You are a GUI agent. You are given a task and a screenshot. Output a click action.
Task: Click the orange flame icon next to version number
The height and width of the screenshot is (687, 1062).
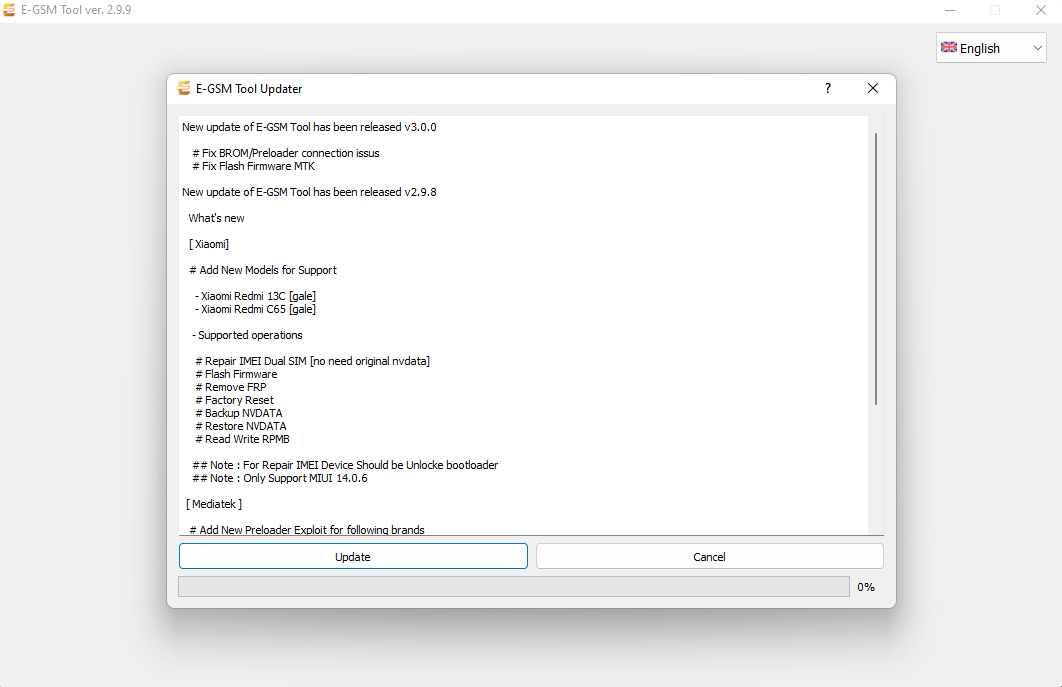coord(10,10)
